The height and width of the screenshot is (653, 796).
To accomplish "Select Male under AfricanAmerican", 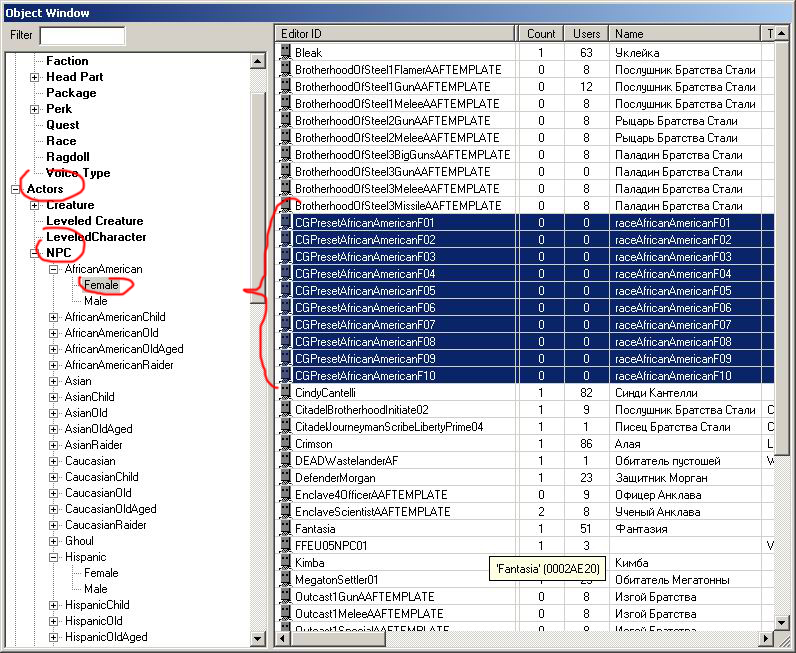I will pyautogui.click(x=95, y=301).
